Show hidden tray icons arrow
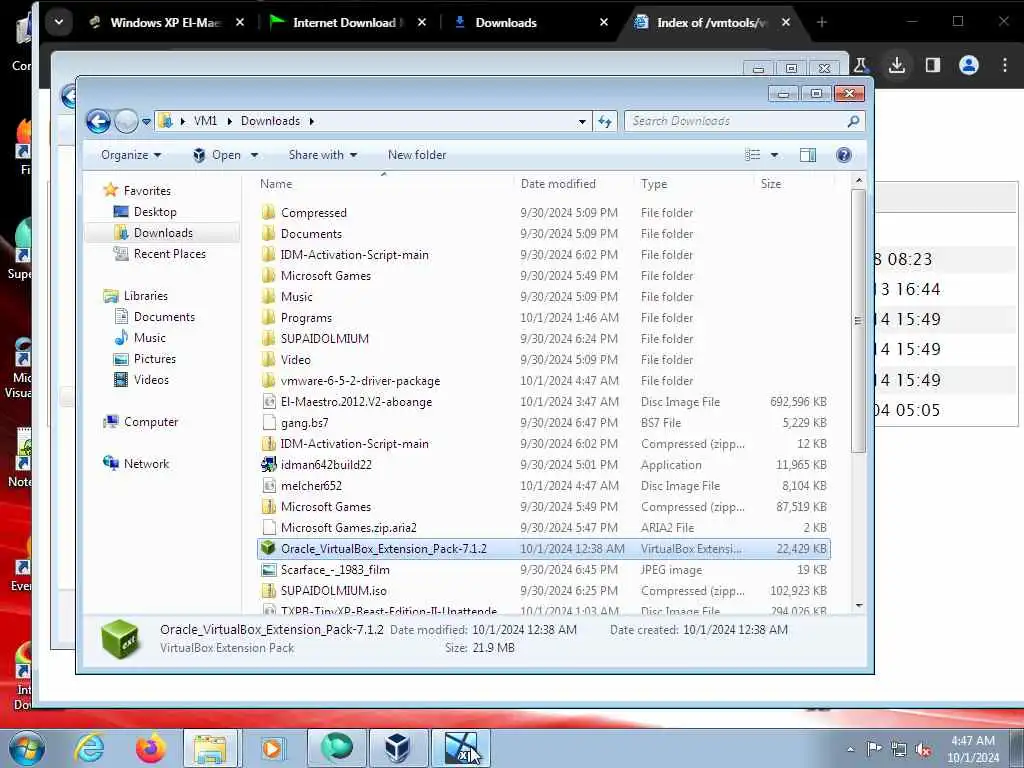The width and height of the screenshot is (1024, 768). [850, 750]
